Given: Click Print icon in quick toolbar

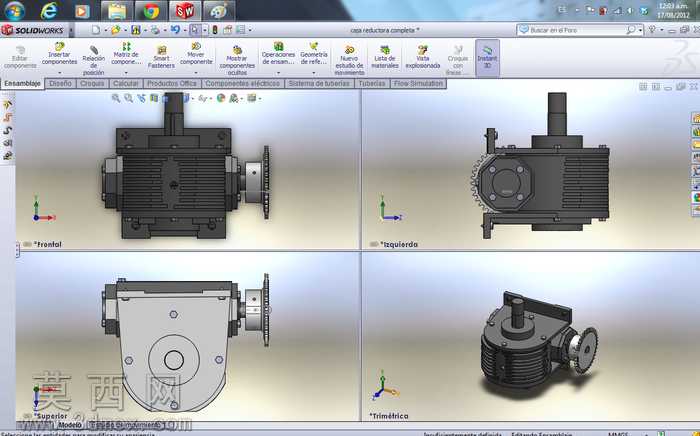Looking at the screenshot, I should (x=155, y=30).
